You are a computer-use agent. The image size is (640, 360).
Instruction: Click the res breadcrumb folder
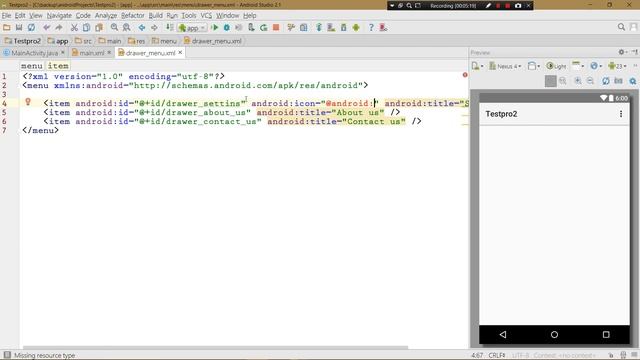(136, 41)
